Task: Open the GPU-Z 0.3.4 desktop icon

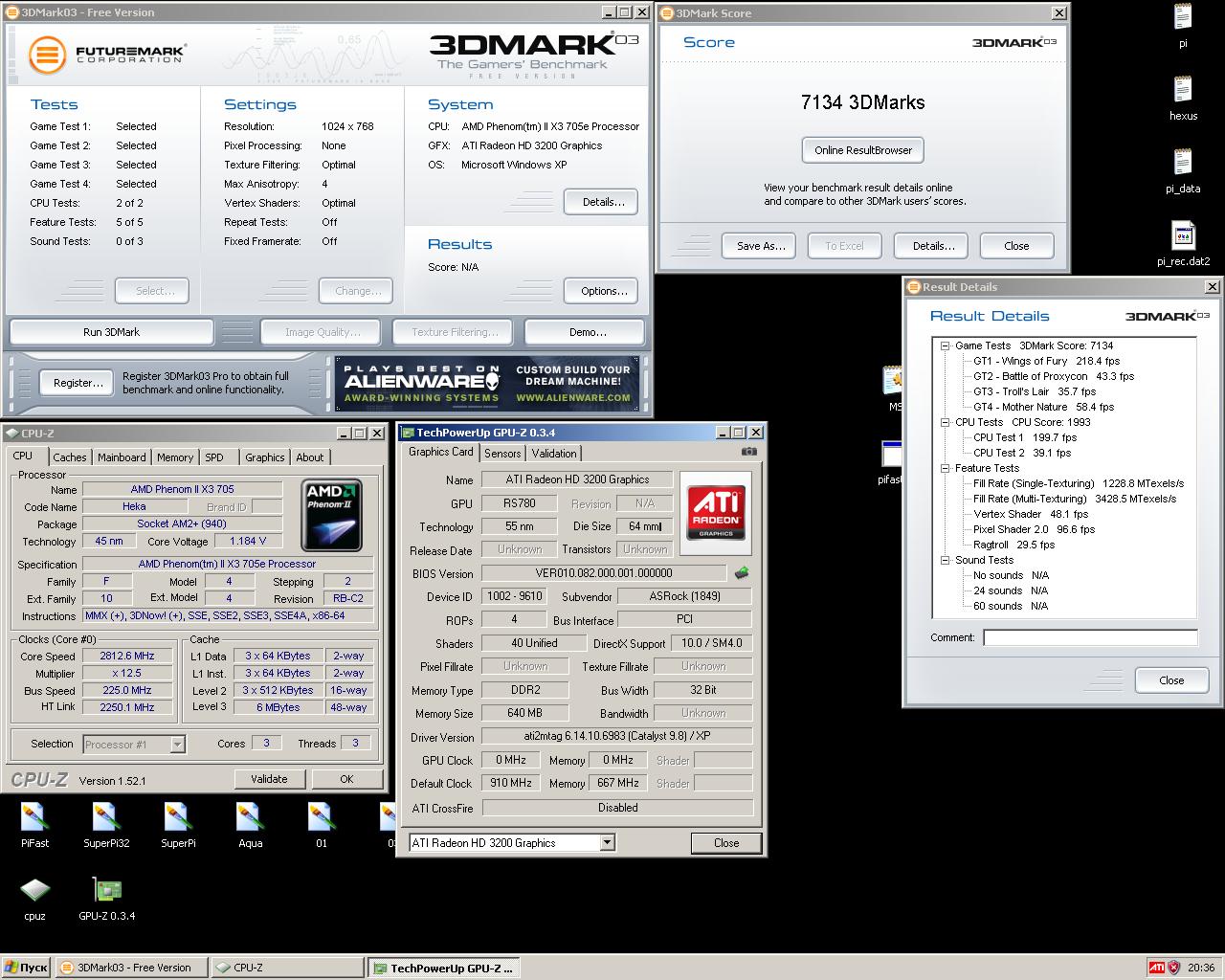Action: pyautogui.click(x=106, y=898)
